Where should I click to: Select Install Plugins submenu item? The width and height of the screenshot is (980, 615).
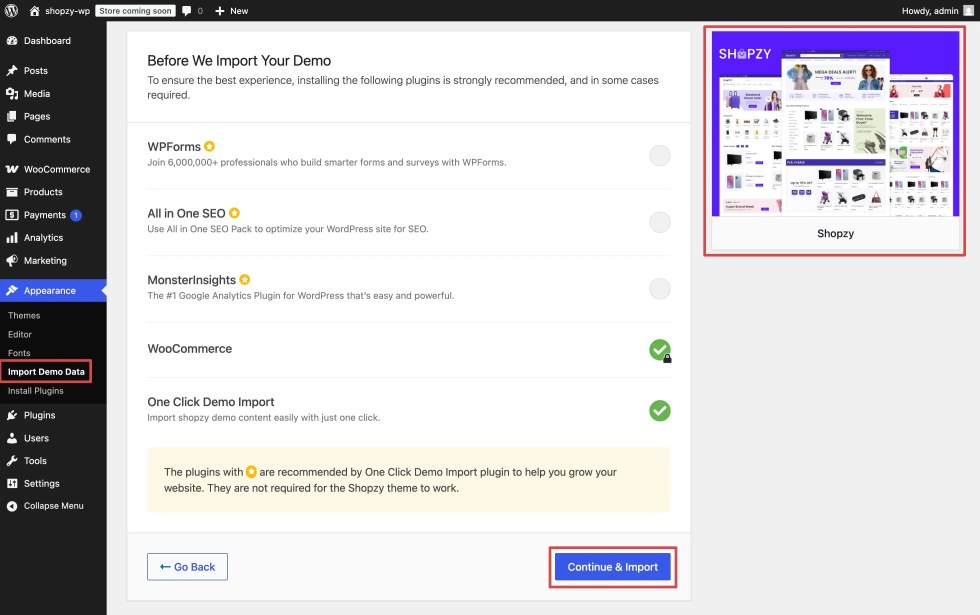point(36,391)
